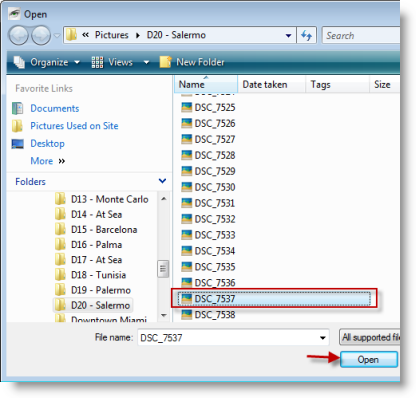The height and width of the screenshot is (398, 416).
Task: Sort by Size column header
Action: coord(385,85)
